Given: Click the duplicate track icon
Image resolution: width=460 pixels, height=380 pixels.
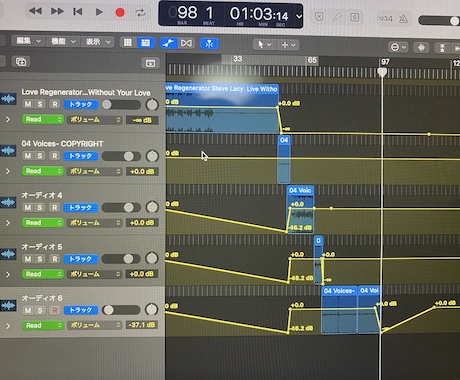Looking at the screenshot, I should 21,62.
